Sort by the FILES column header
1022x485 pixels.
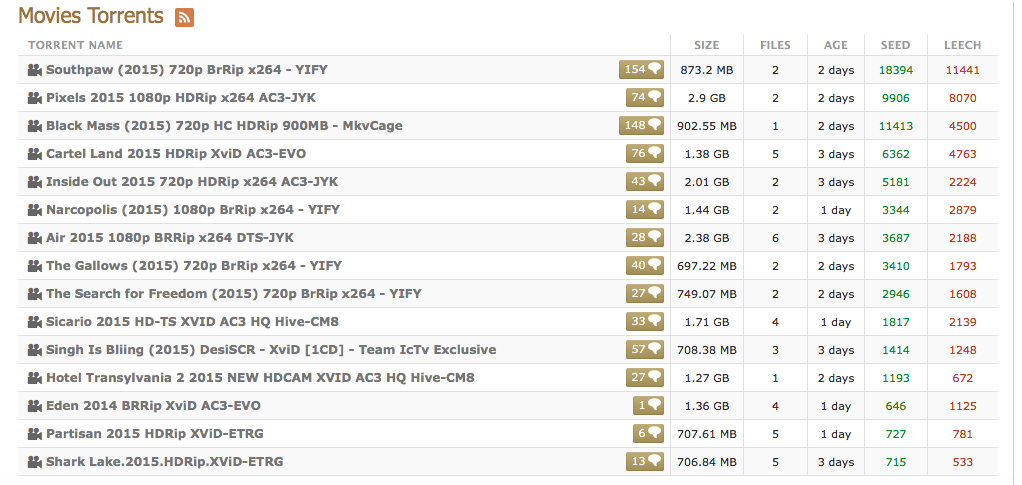tap(775, 45)
